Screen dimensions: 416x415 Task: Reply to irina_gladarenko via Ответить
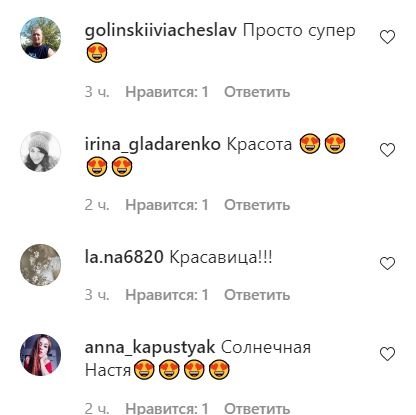pyautogui.click(x=257, y=205)
